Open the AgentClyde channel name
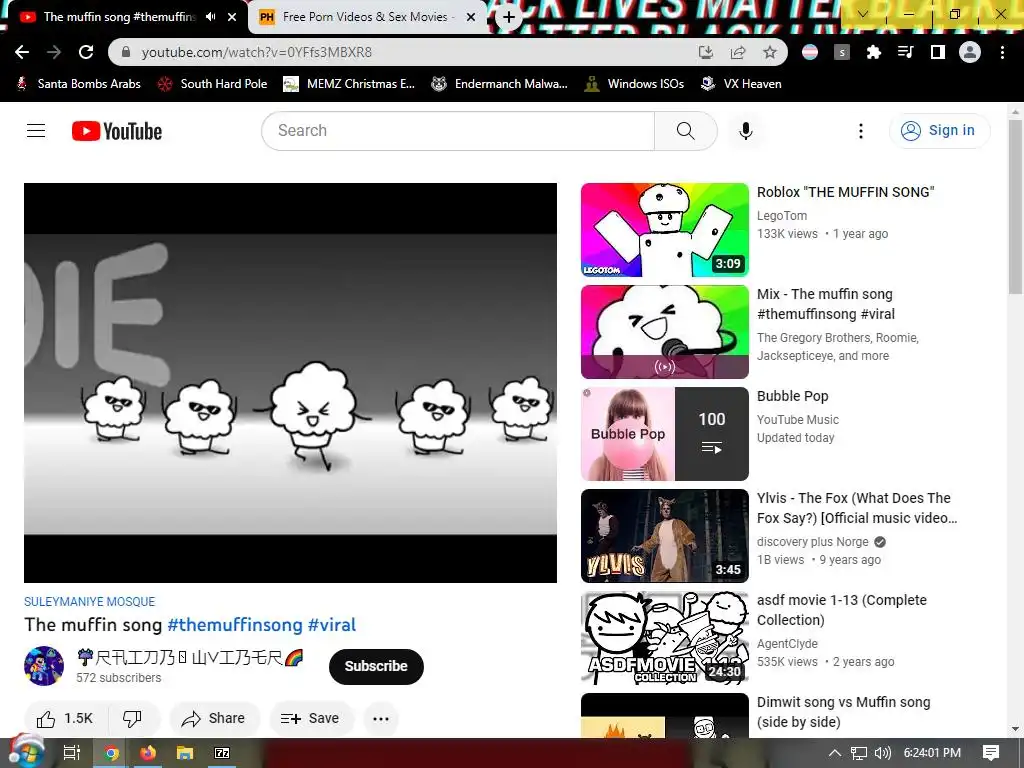 (787, 643)
